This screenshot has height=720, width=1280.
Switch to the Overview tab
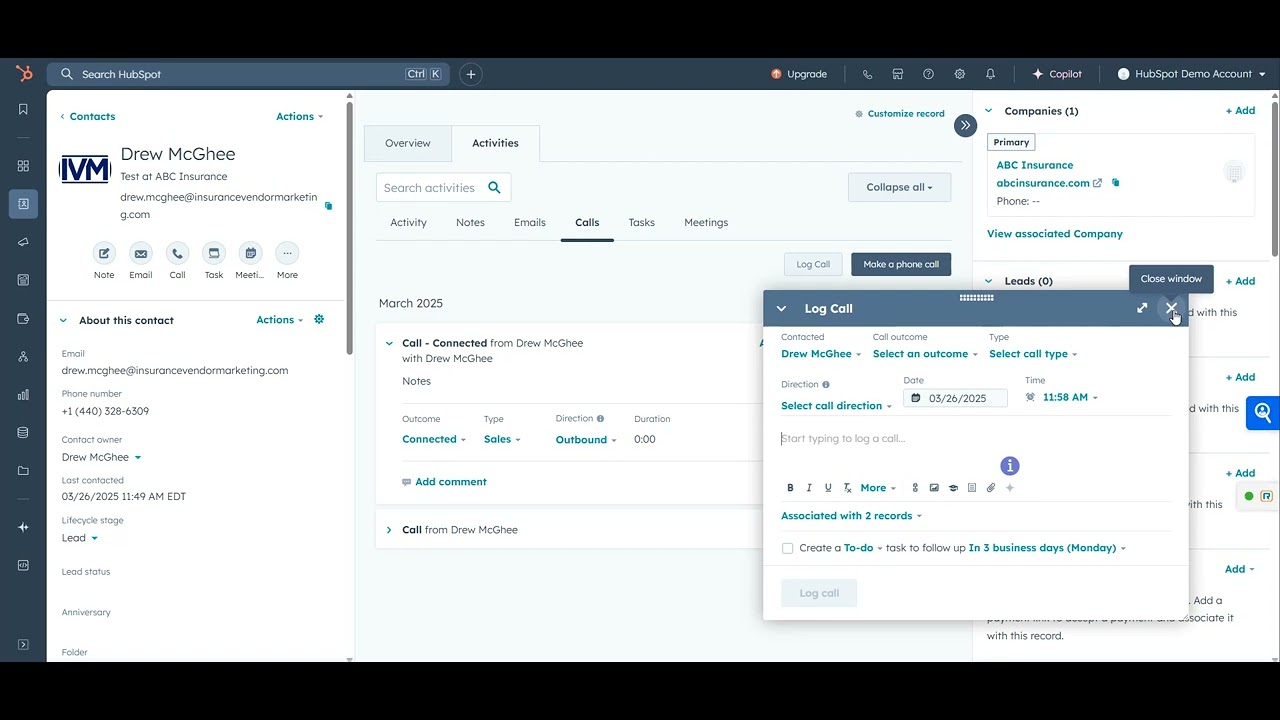(x=408, y=143)
